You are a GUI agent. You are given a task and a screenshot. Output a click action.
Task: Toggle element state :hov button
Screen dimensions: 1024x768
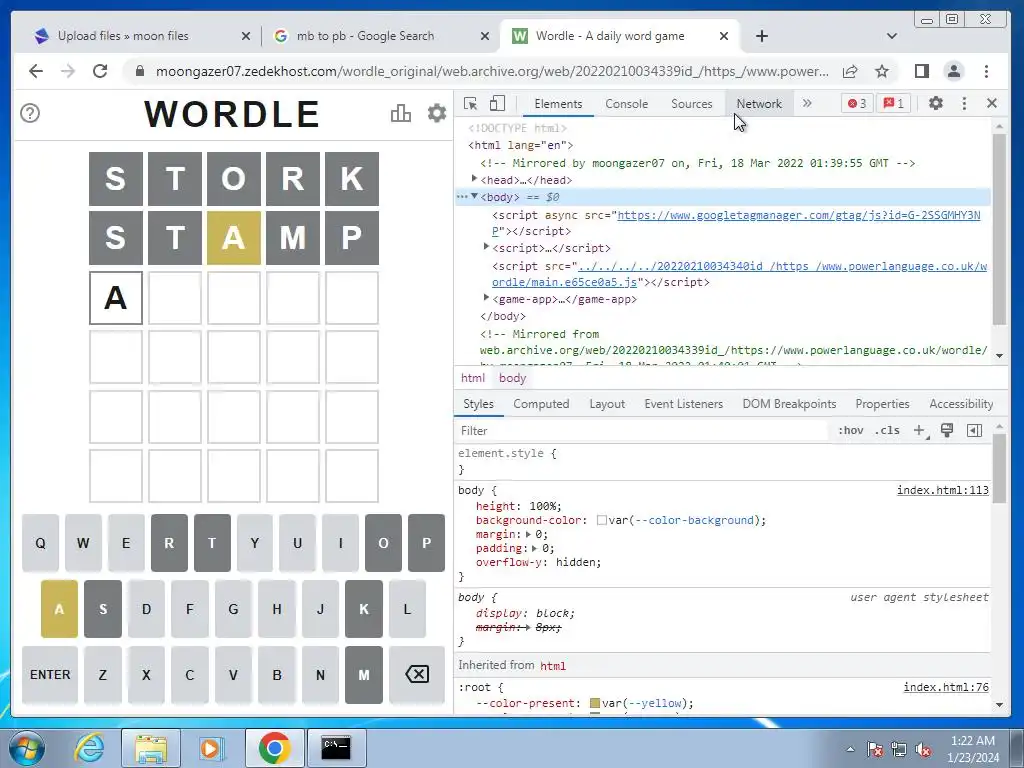click(851, 430)
